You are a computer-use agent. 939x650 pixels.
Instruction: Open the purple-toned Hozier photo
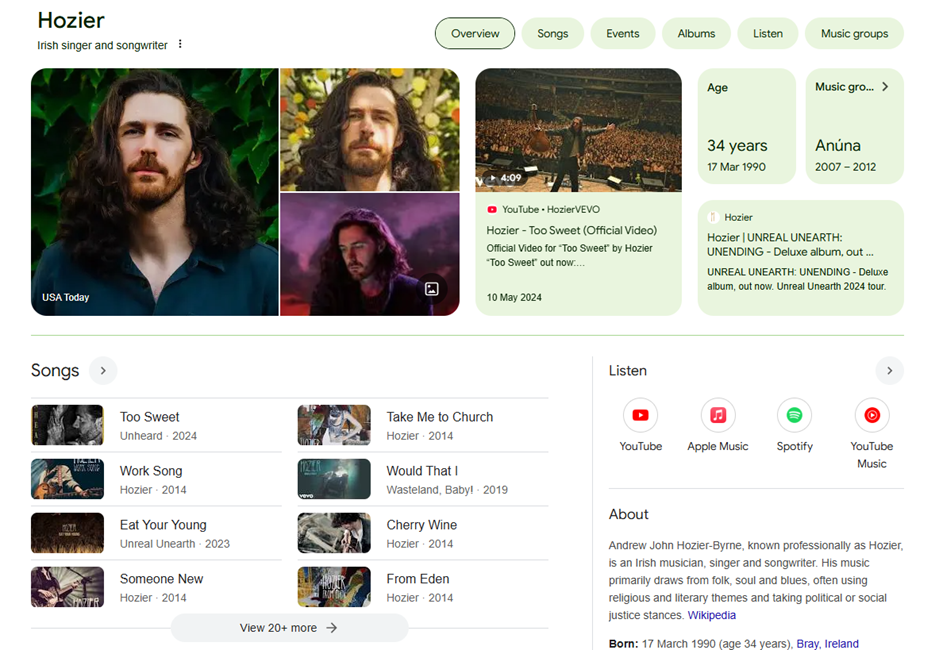tap(370, 255)
